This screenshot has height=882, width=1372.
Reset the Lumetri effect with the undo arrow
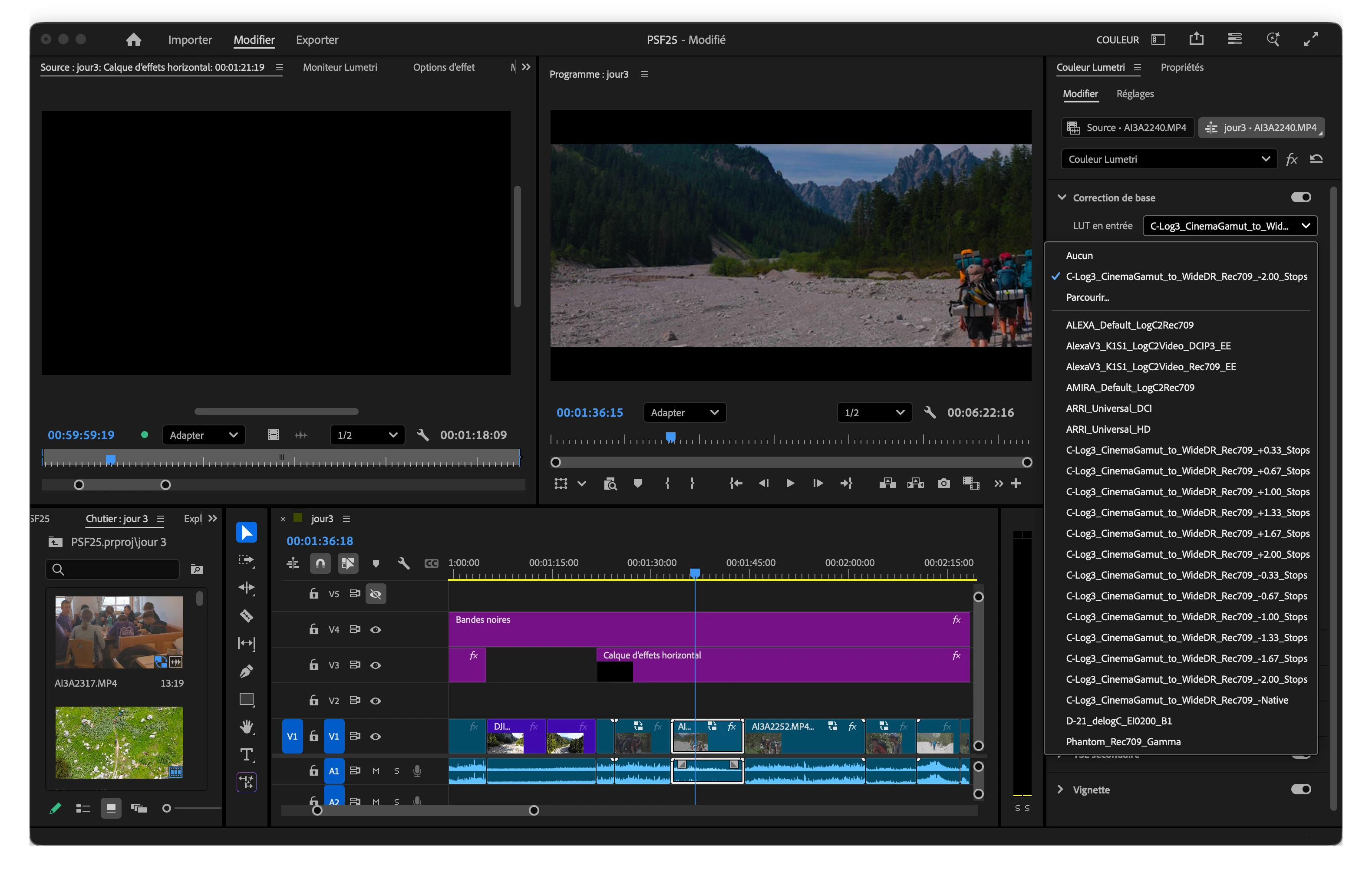pos(1316,159)
